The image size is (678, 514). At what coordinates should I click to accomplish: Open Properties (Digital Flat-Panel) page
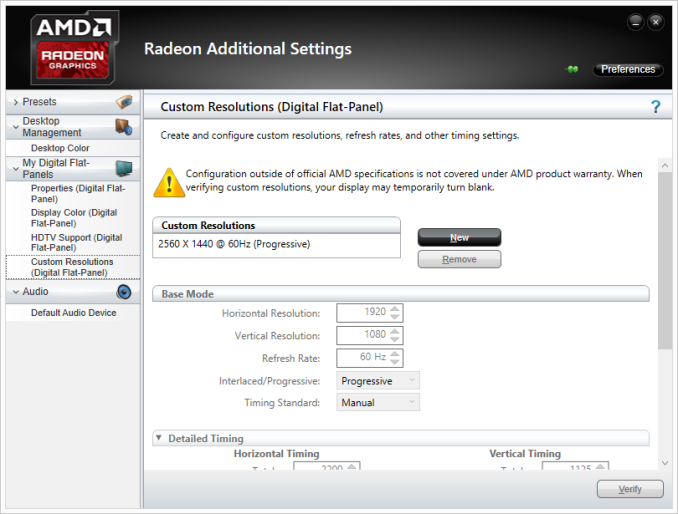tap(78, 194)
